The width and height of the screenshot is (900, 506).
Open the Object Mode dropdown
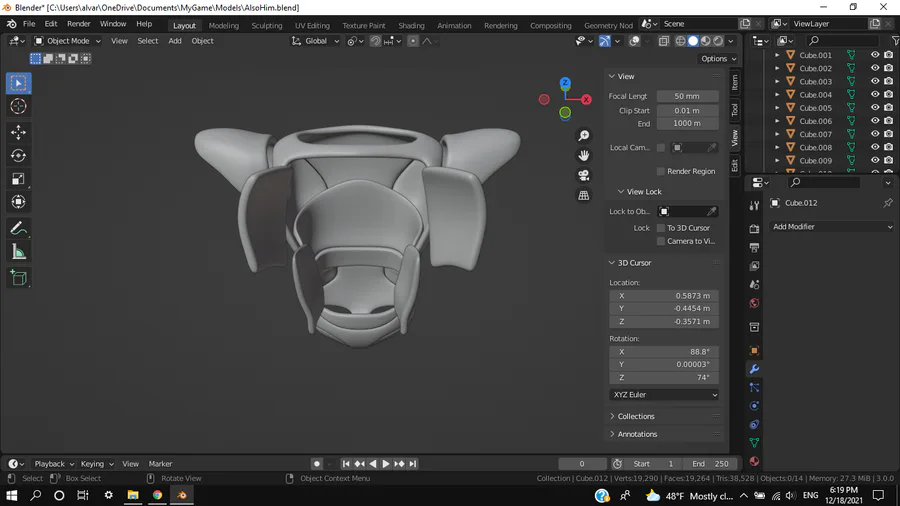pyautogui.click(x=67, y=41)
